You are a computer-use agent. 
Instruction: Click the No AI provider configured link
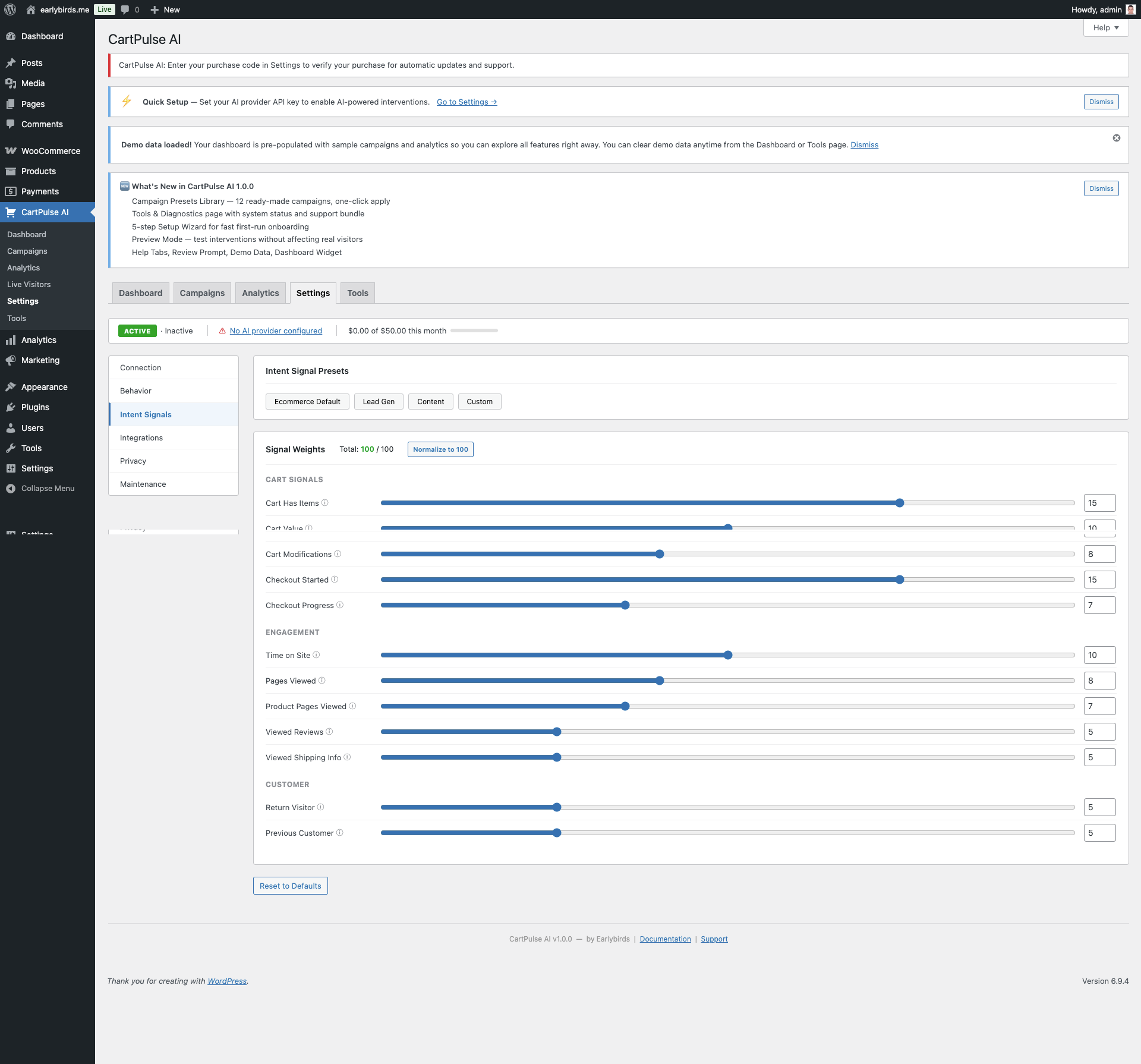[x=276, y=331]
